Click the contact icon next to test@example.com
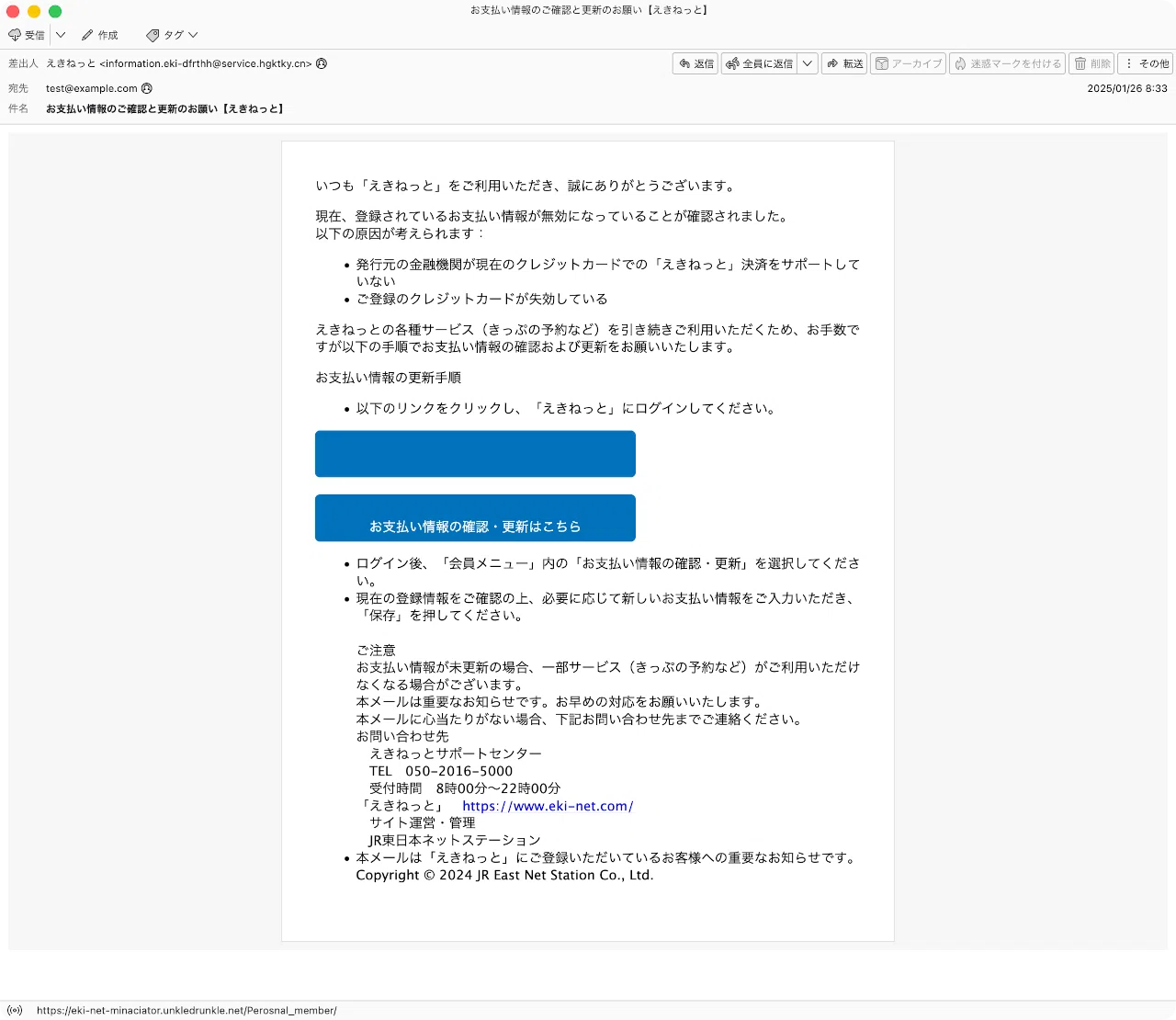Image resolution: width=1176 pixels, height=1020 pixels. (x=147, y=88)
